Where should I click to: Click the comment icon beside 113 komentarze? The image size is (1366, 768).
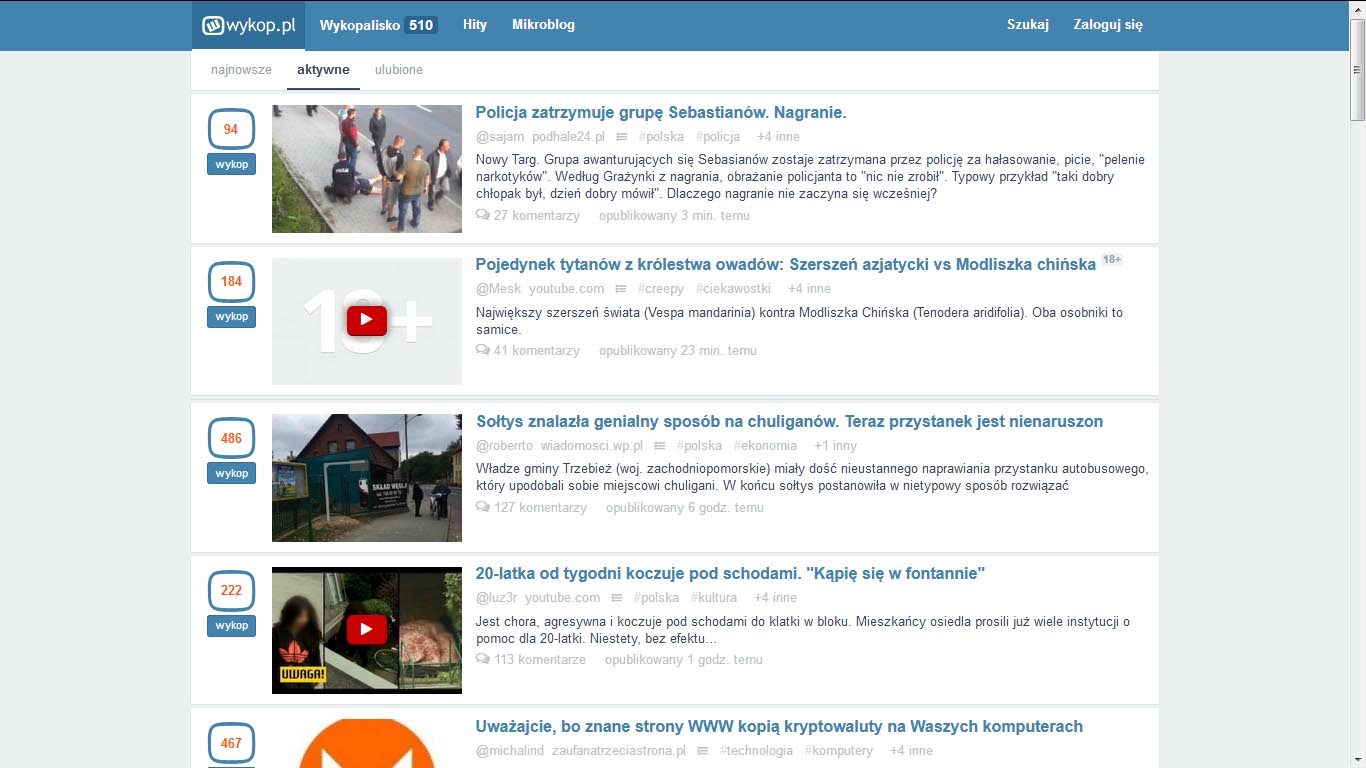(x=482, y=658)
